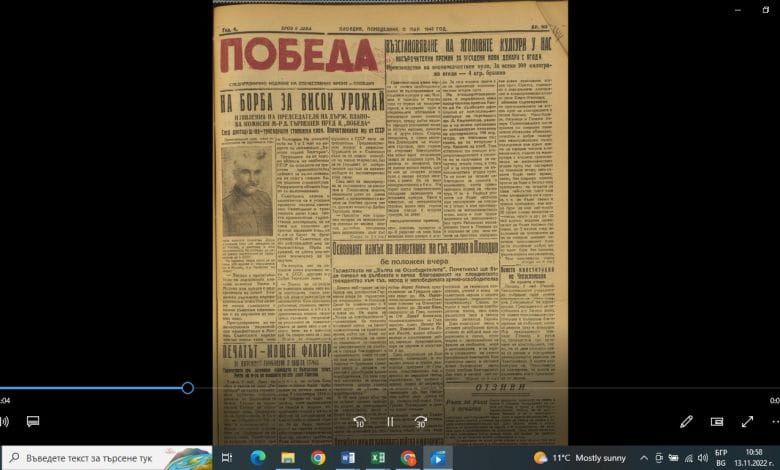Image resolution: width=780 pixels, height=470 pixels.
Task: Open the pencil edit menu
Action: coord(686,422)
